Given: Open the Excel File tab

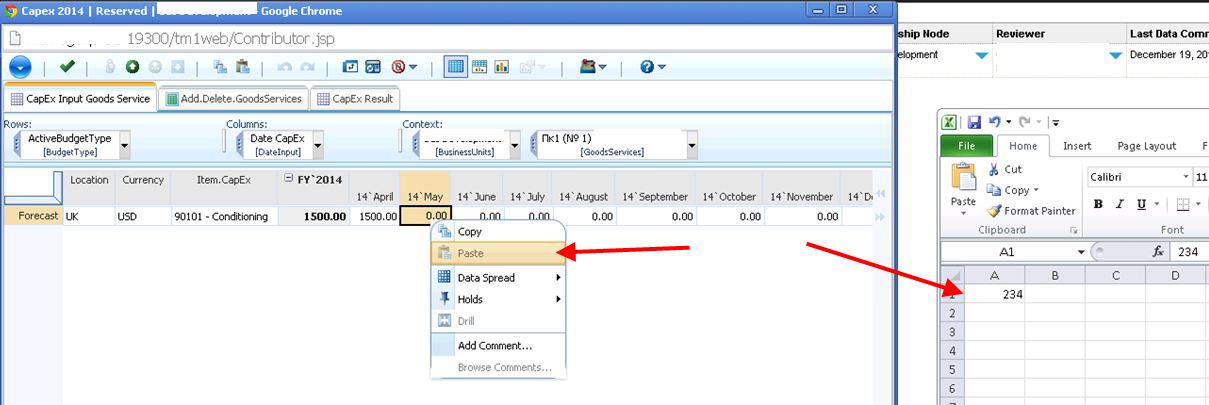Looking at the screenshot, I should click(966, 146).
